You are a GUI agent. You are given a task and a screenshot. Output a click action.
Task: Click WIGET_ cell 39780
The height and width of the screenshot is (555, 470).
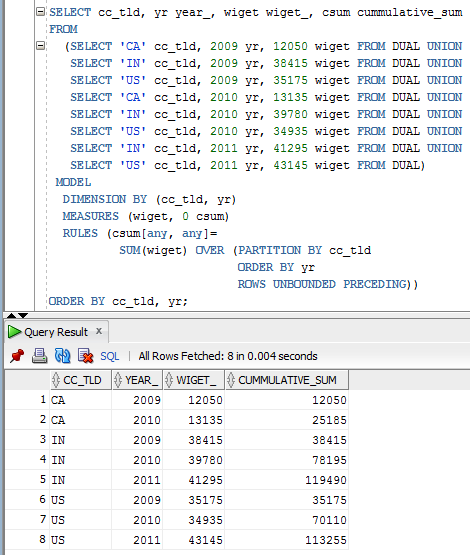194,460
